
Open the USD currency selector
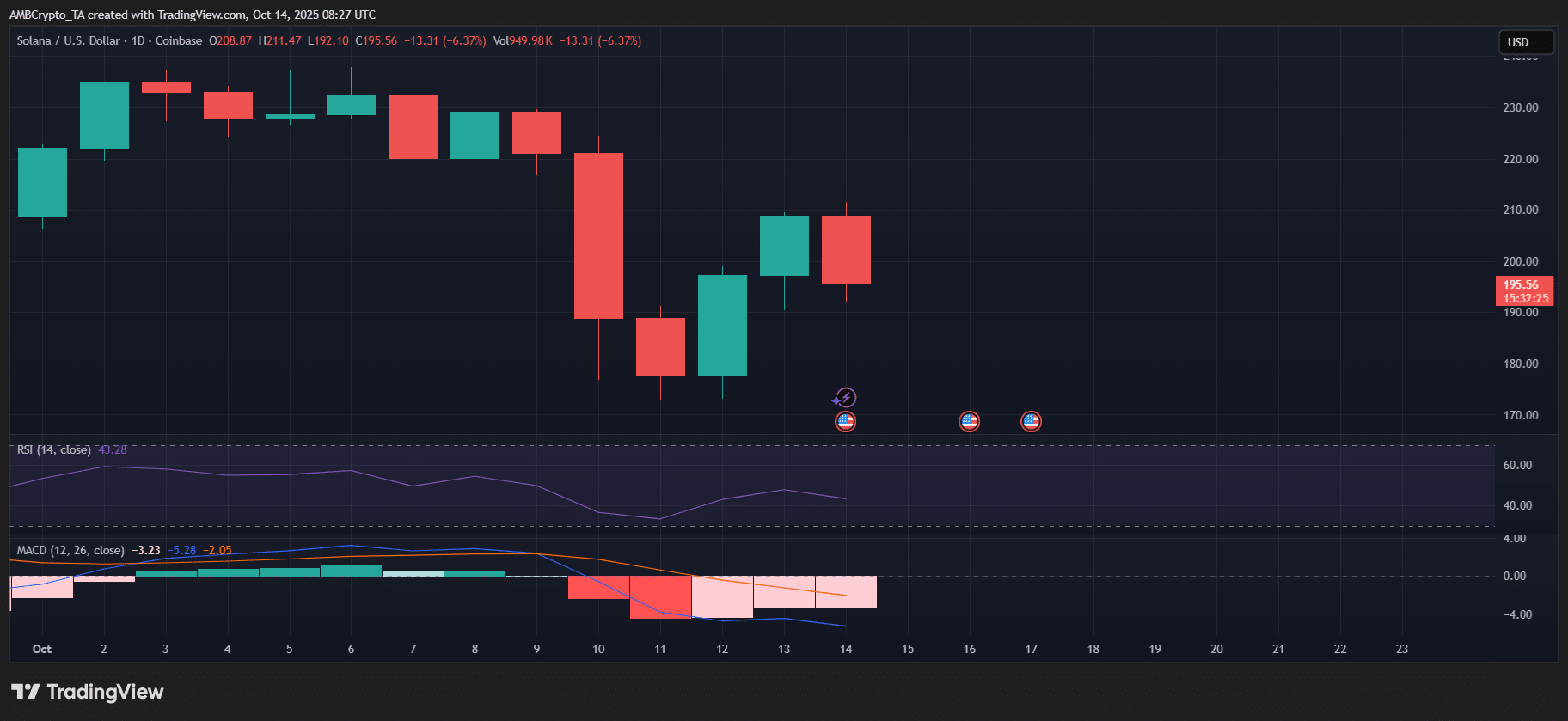(x=1526, y=42)
